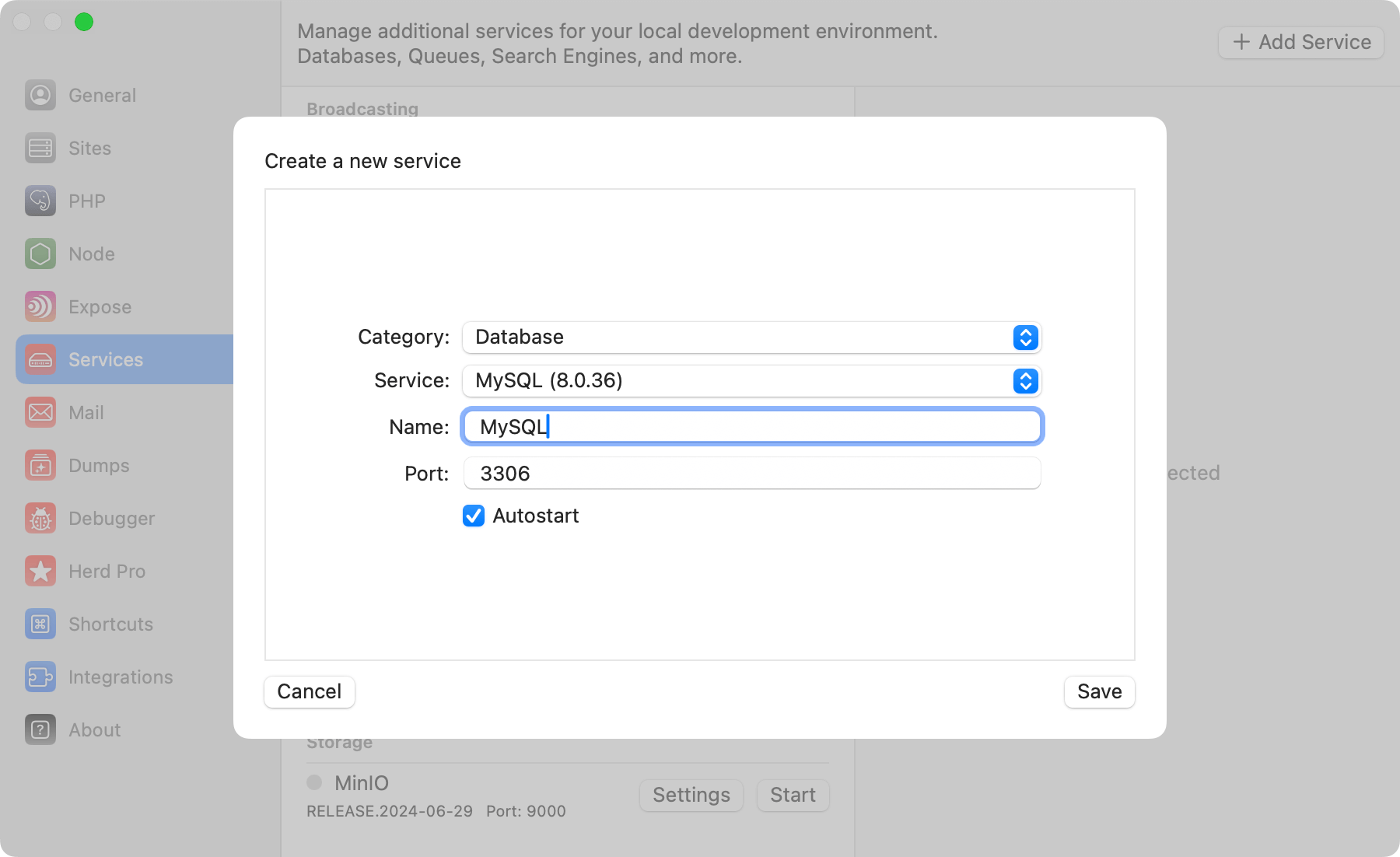Click the Add Service button
Screen dimensions: 1400x857
(1300, 42)
